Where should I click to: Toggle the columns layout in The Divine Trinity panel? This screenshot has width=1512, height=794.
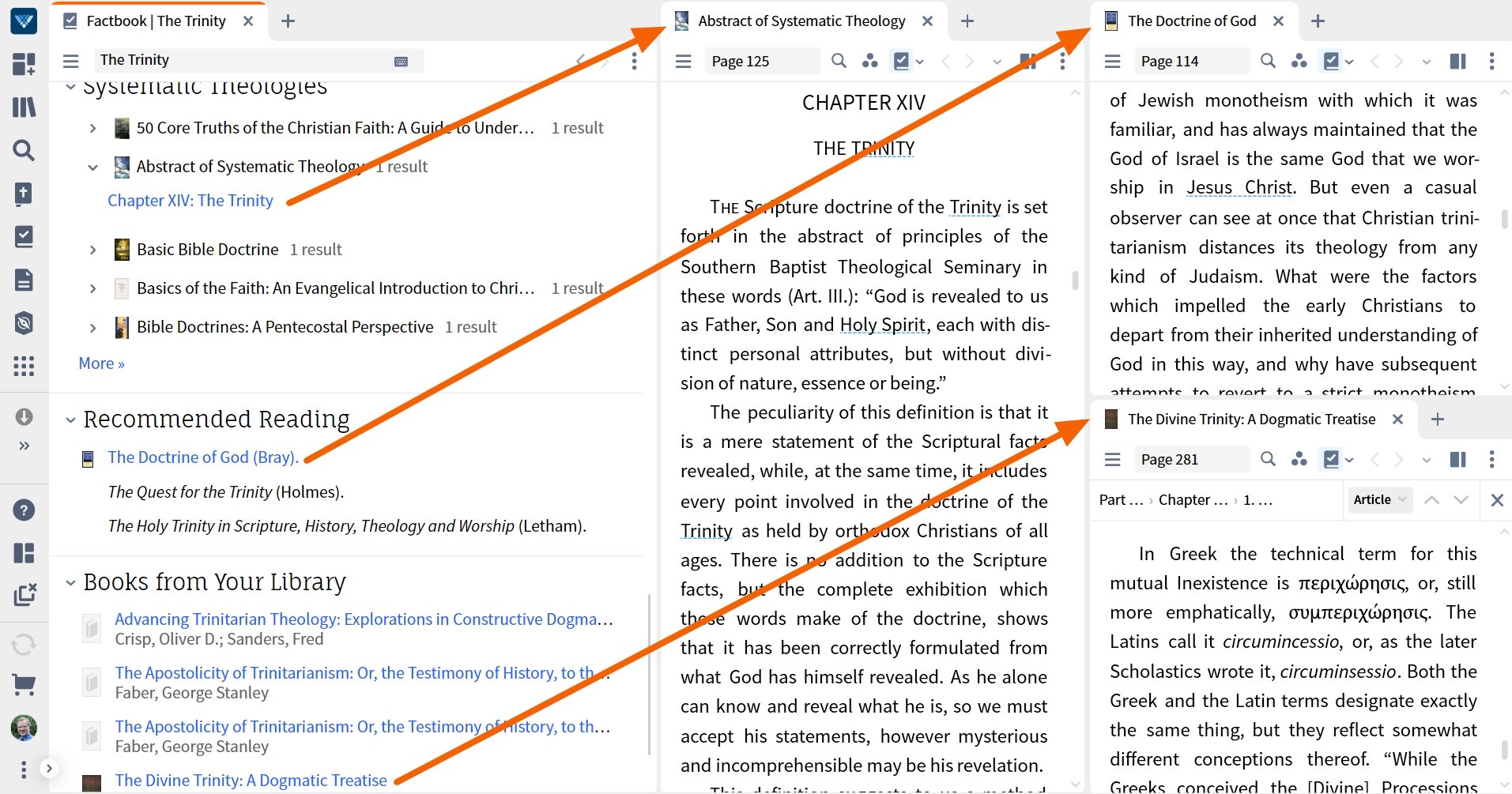pyautogui.click(x=1458, y=459)
